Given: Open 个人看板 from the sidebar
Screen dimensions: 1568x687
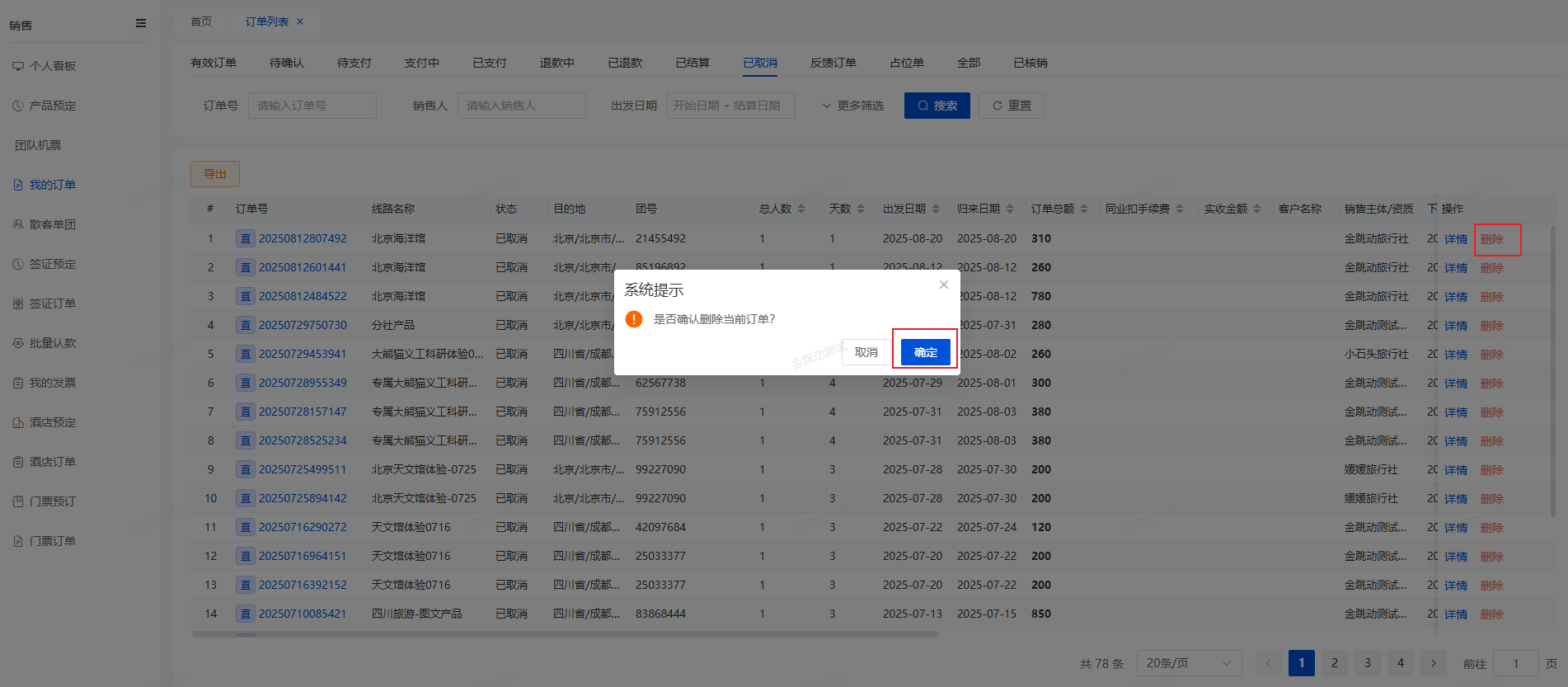Looking at the screenshot, I should (53, 66).
